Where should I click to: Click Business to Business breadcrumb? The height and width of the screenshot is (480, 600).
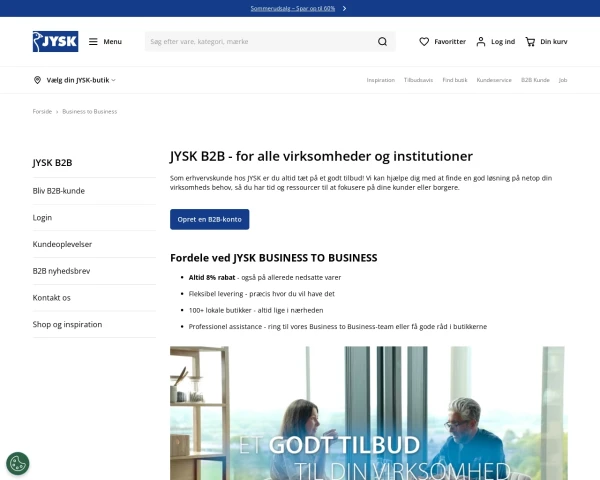click(x=90, y=111)
